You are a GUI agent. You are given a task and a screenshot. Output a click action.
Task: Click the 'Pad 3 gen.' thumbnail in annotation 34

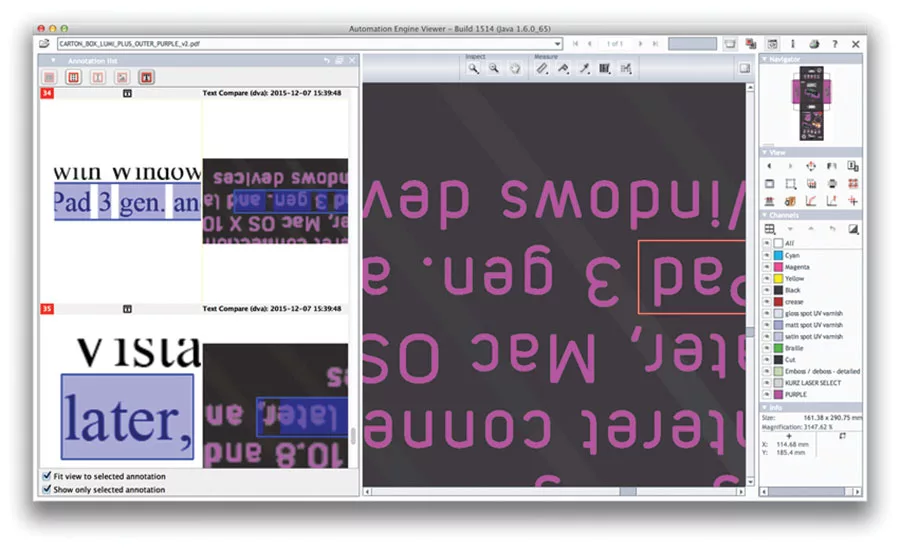pos(127,202)
